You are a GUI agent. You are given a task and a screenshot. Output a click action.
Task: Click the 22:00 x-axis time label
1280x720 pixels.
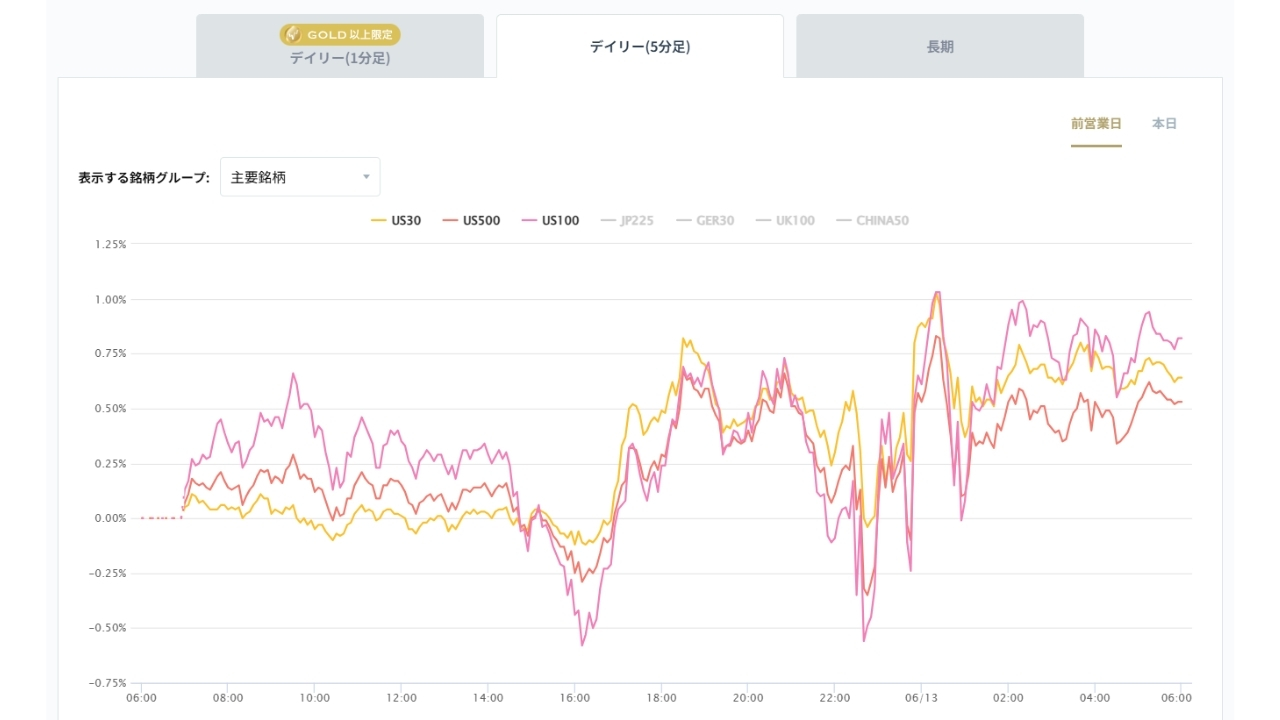tap(835, 697)
